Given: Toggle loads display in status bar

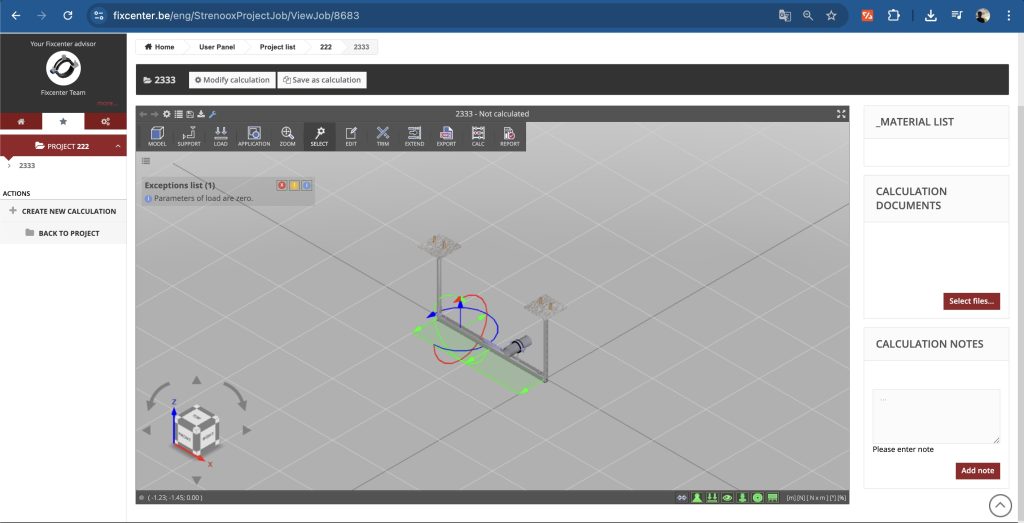Looking at the screenshot, I should 712,498.
